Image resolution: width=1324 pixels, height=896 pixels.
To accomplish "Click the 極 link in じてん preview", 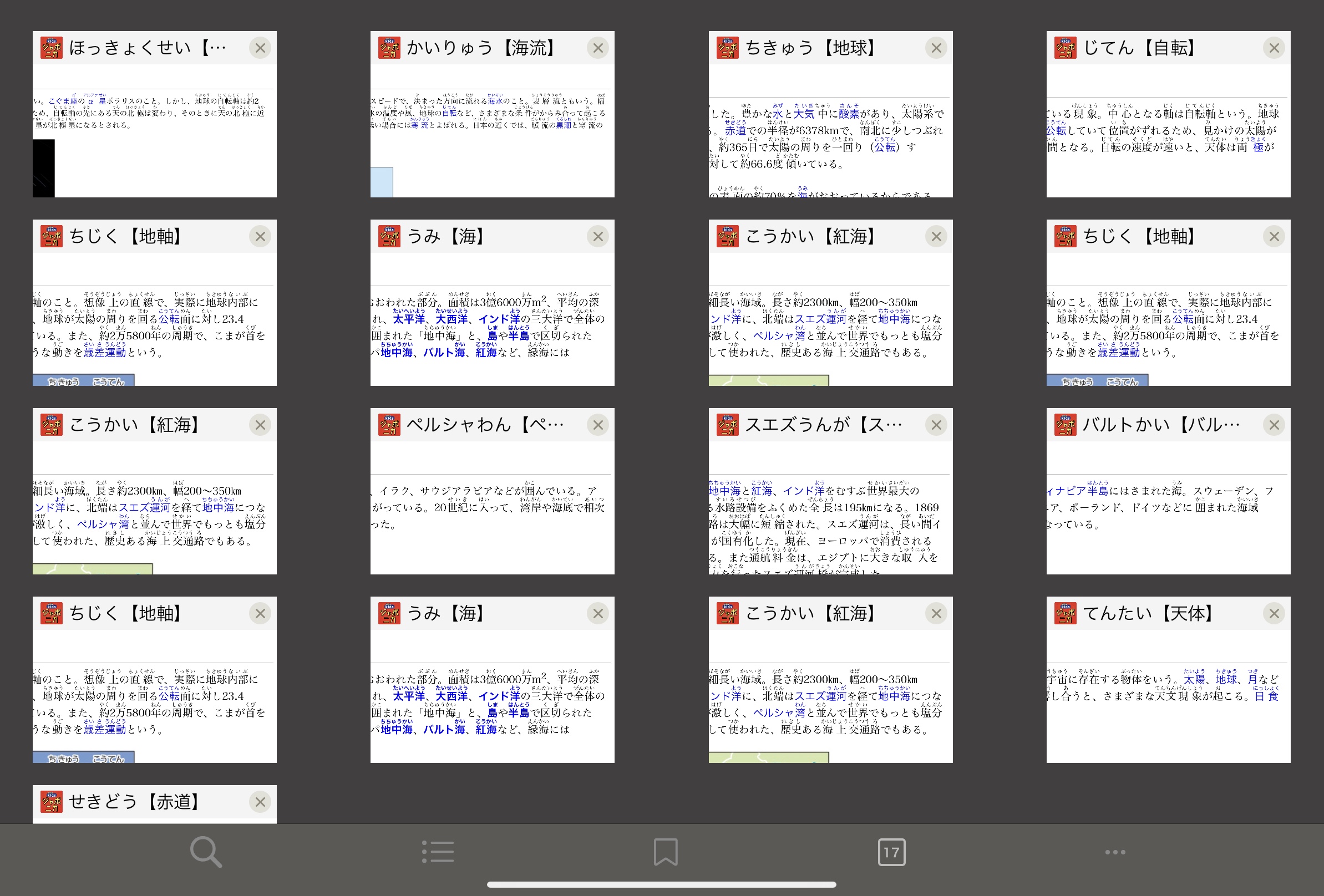I will [1259, 147].
